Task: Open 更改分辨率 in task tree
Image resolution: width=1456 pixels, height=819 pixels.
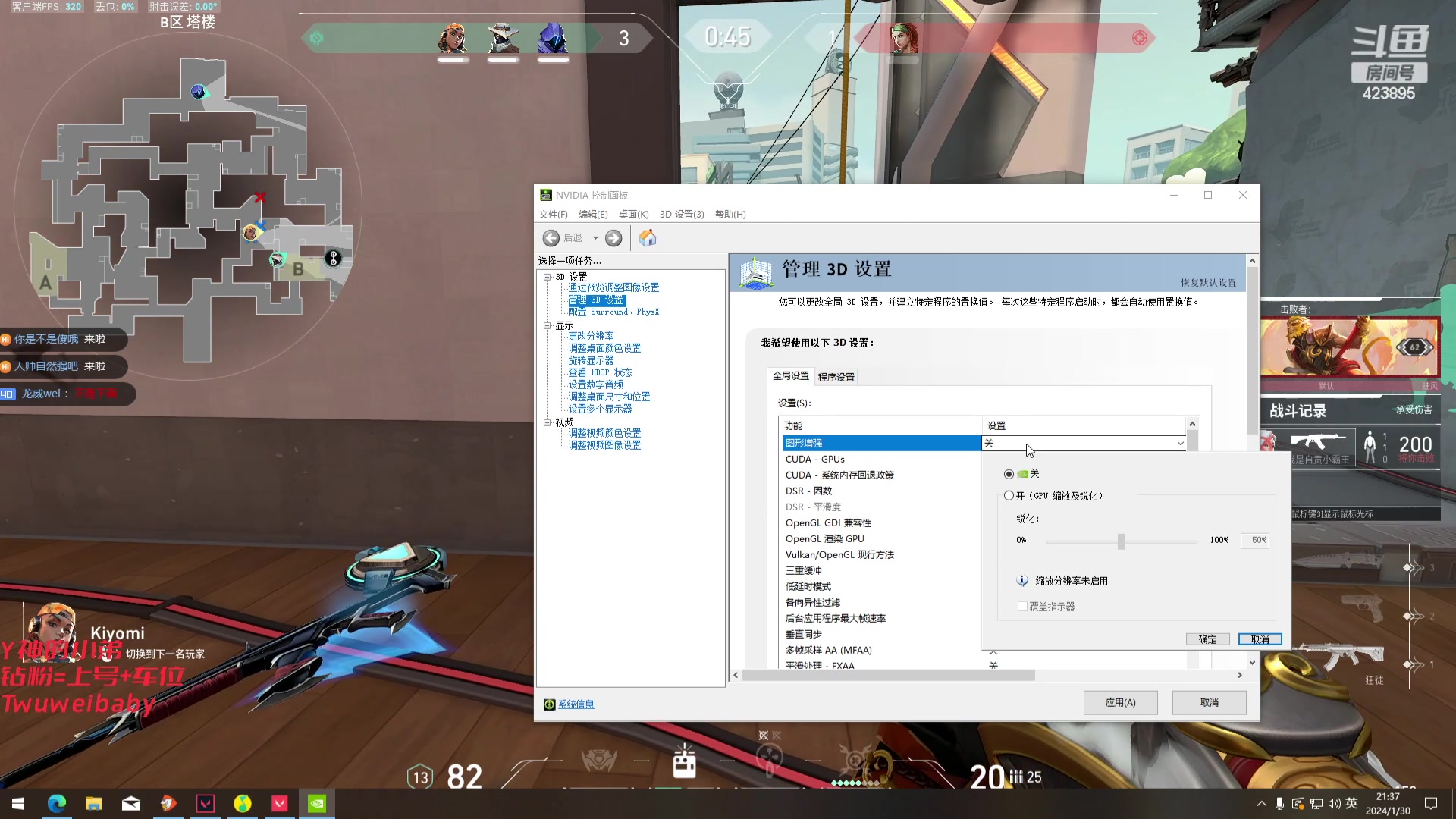Action: coord(591,337)
